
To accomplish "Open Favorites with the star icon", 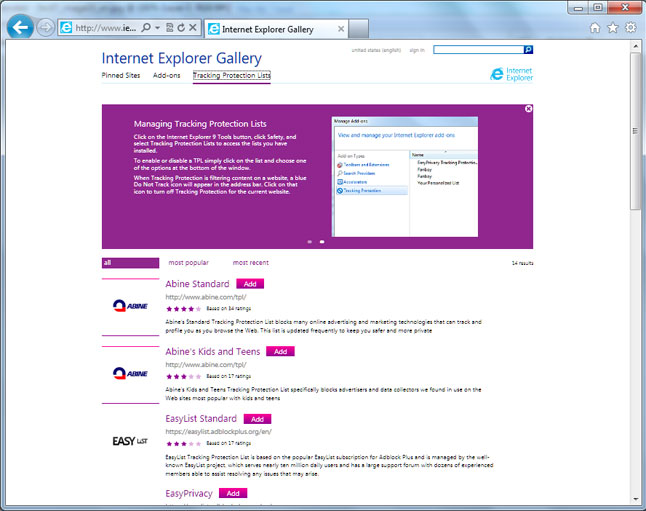I will 613,28.
